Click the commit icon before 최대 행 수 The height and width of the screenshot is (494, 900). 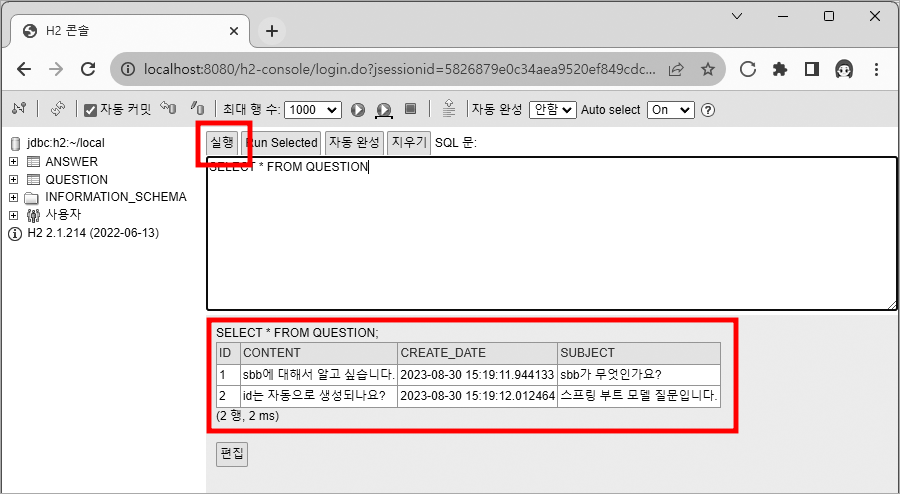(x=197, y=108)
